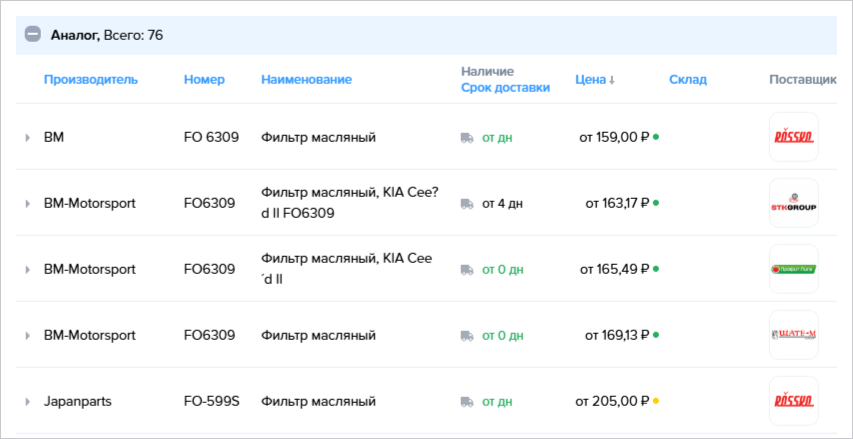Image resolution: width=853 pixels, height=439 pixels.
Task: Sort by Производитель column header
Action: tap(91, 80)
